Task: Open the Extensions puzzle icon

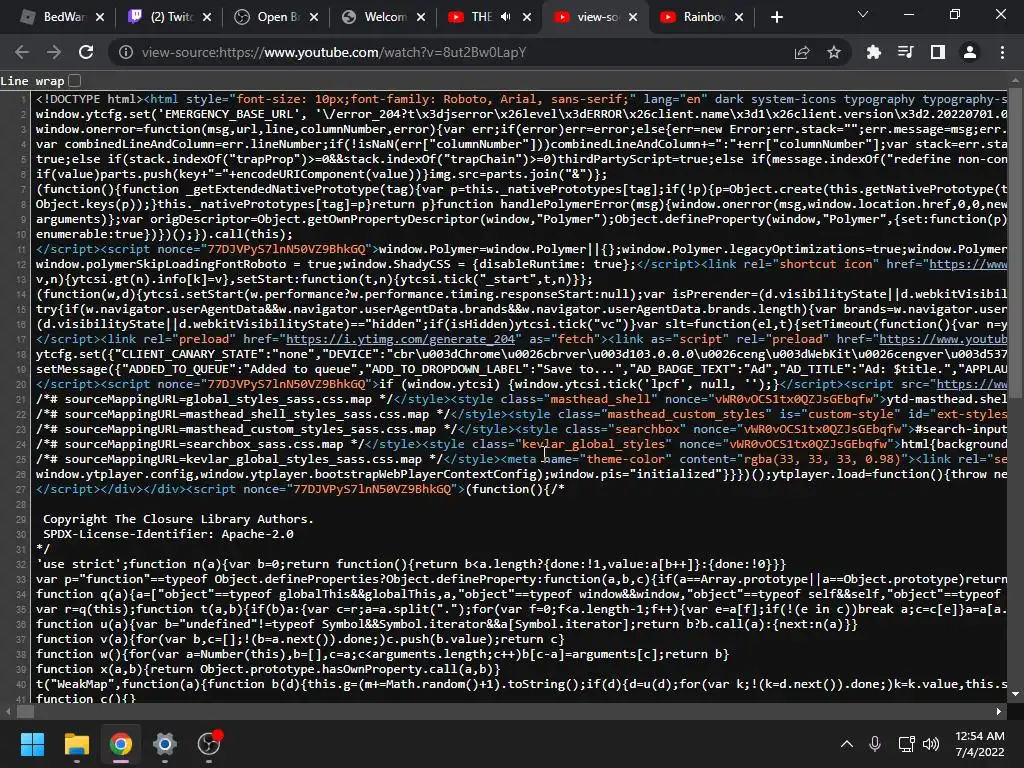Action: (874, 52)
